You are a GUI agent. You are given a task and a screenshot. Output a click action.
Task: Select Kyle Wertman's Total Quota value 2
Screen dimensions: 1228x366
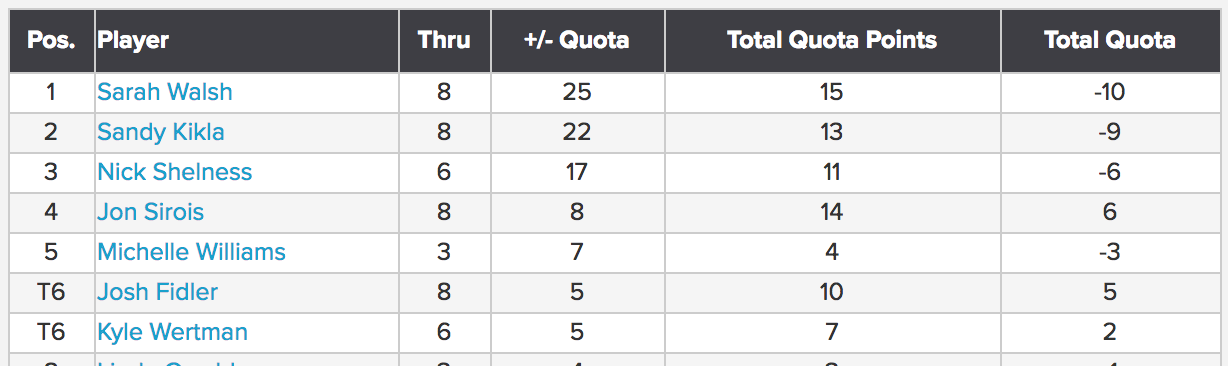coord(1110,332)
